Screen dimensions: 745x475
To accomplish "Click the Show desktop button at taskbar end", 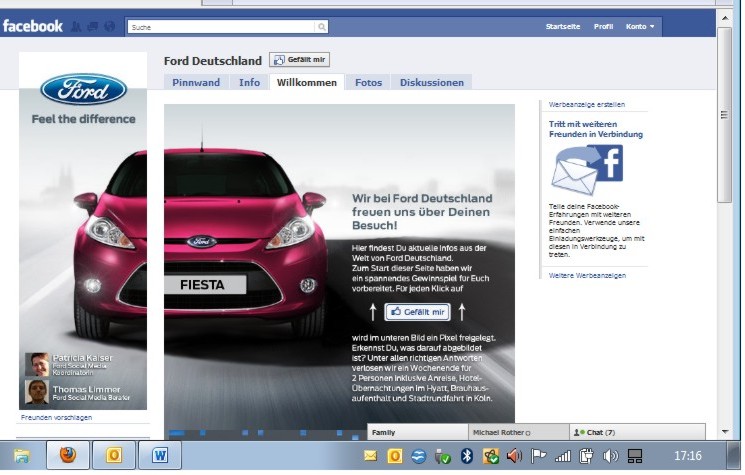I will (x=734, y=456).
